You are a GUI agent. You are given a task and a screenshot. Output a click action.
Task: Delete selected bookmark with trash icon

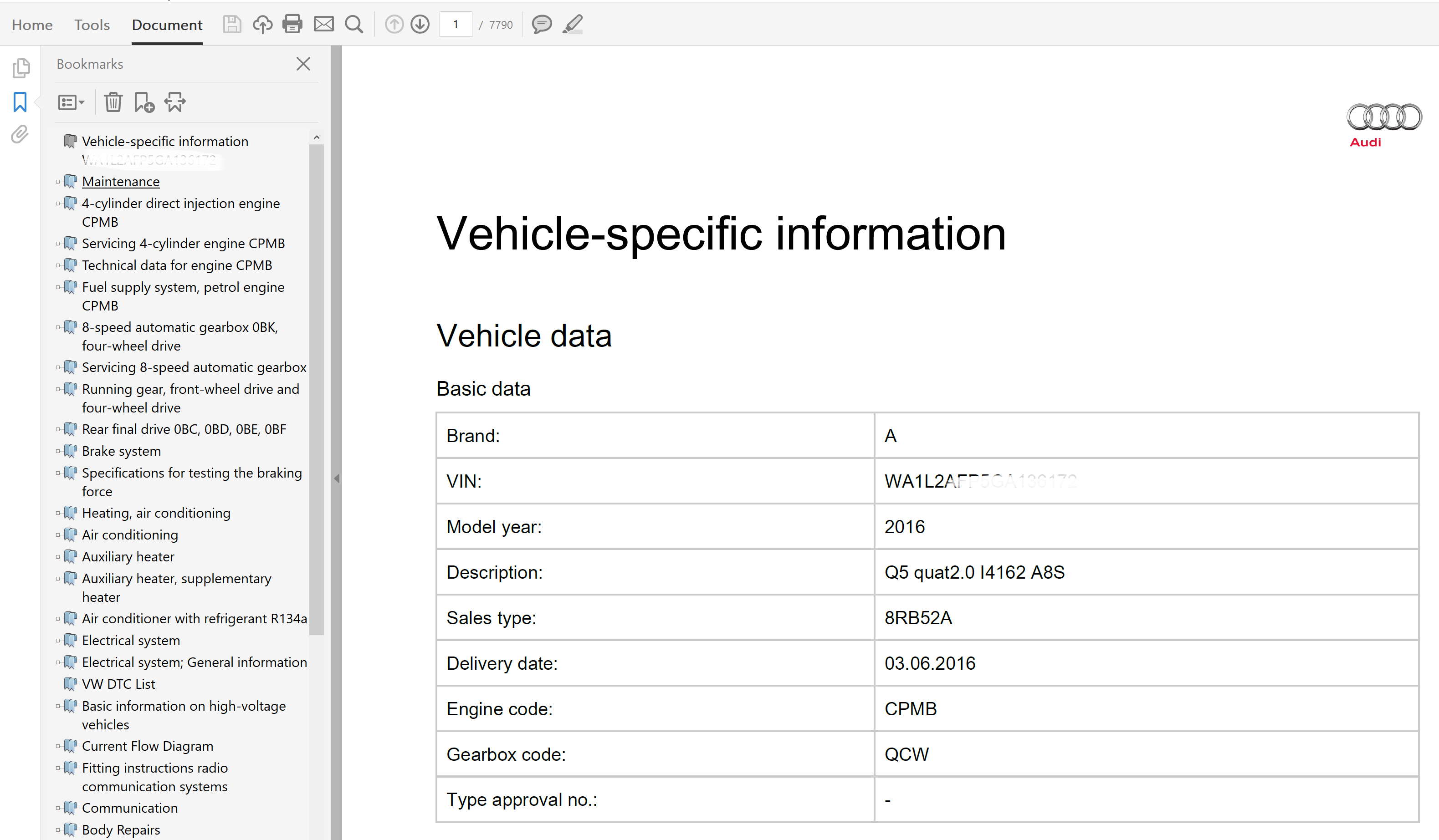click(113, 103)
